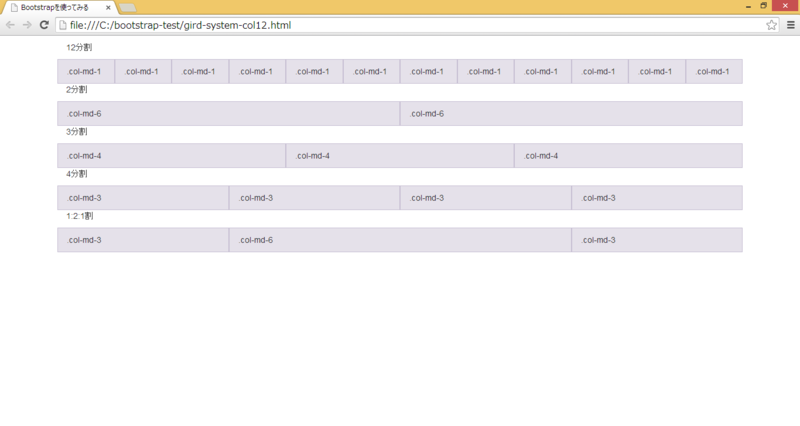The width and height of the screenshot is (800, 426).
Task: Click the address bar URL field
Action: [416, 25]
